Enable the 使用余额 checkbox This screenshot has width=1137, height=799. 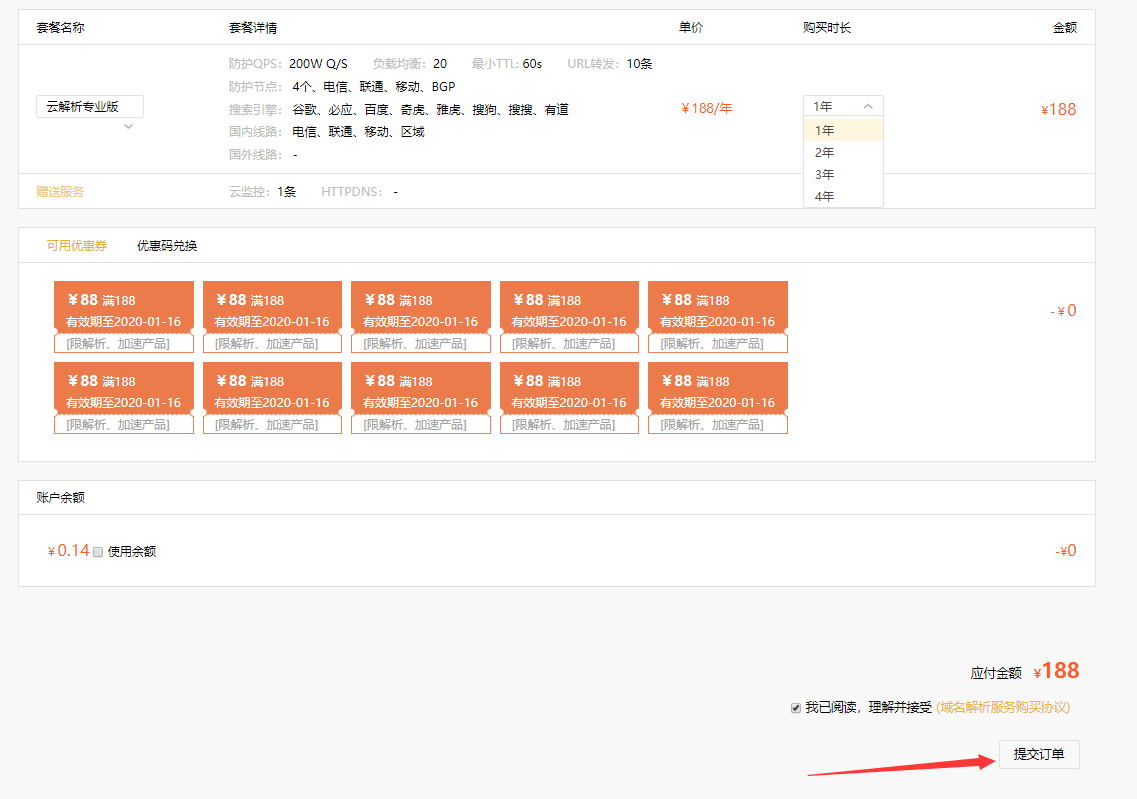click(98, 551)
